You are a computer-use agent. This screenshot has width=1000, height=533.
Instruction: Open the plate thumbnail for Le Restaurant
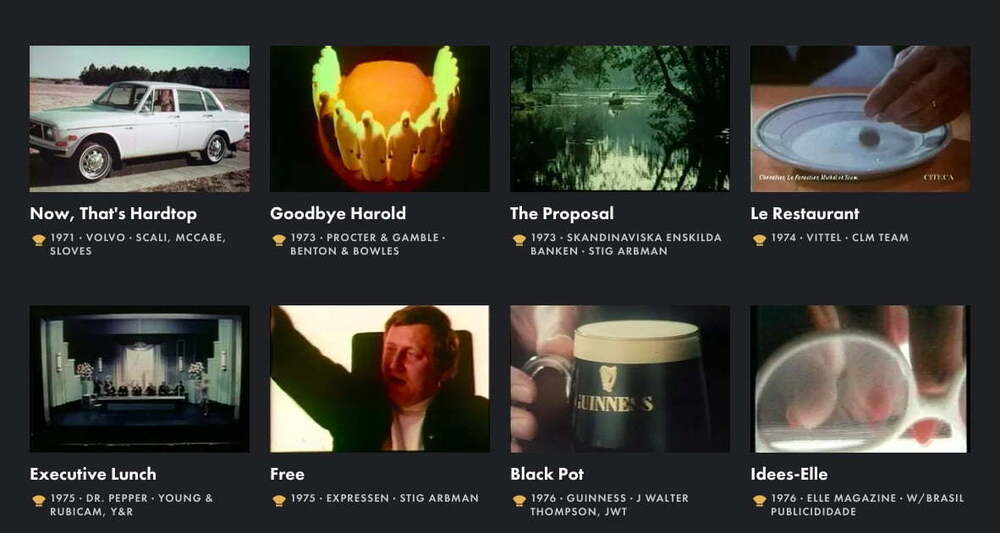(x=860, y=119)
